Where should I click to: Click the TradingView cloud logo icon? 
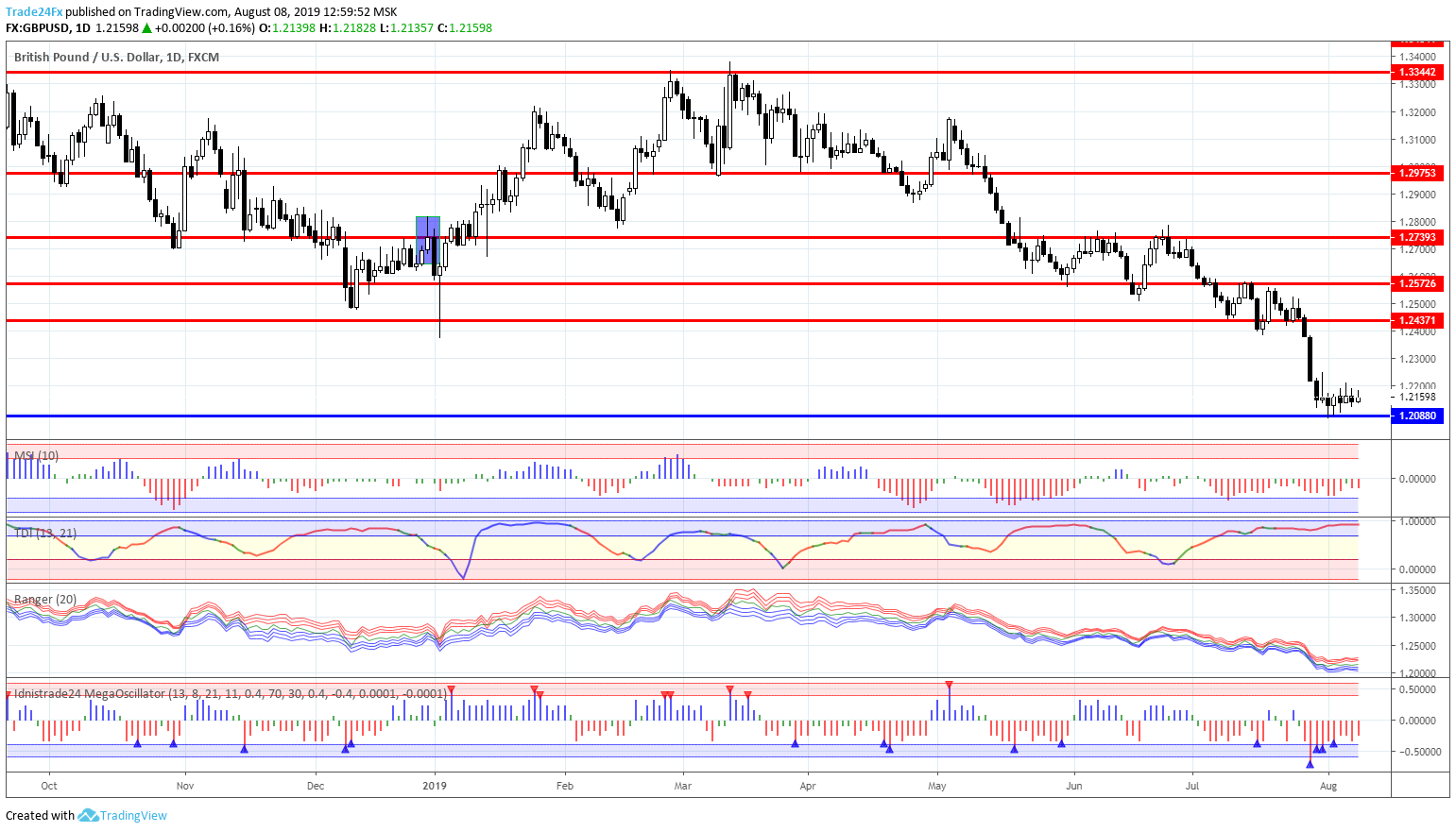coord(88,815)
